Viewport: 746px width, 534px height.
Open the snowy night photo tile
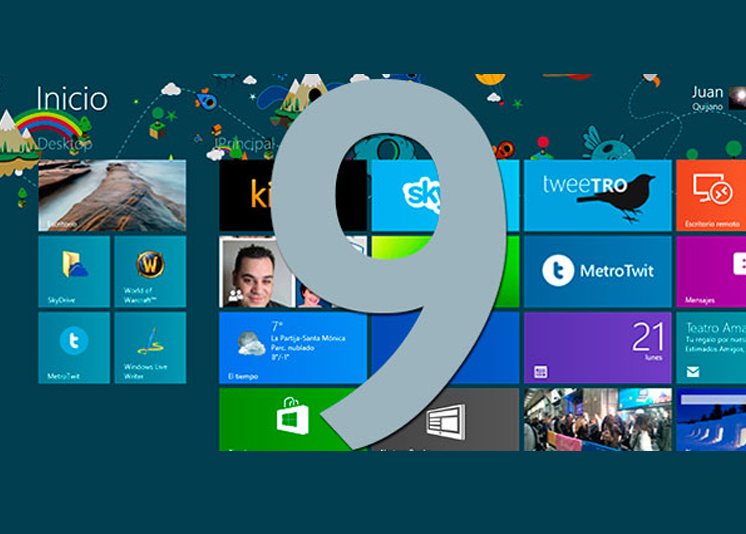pos(711,419)
